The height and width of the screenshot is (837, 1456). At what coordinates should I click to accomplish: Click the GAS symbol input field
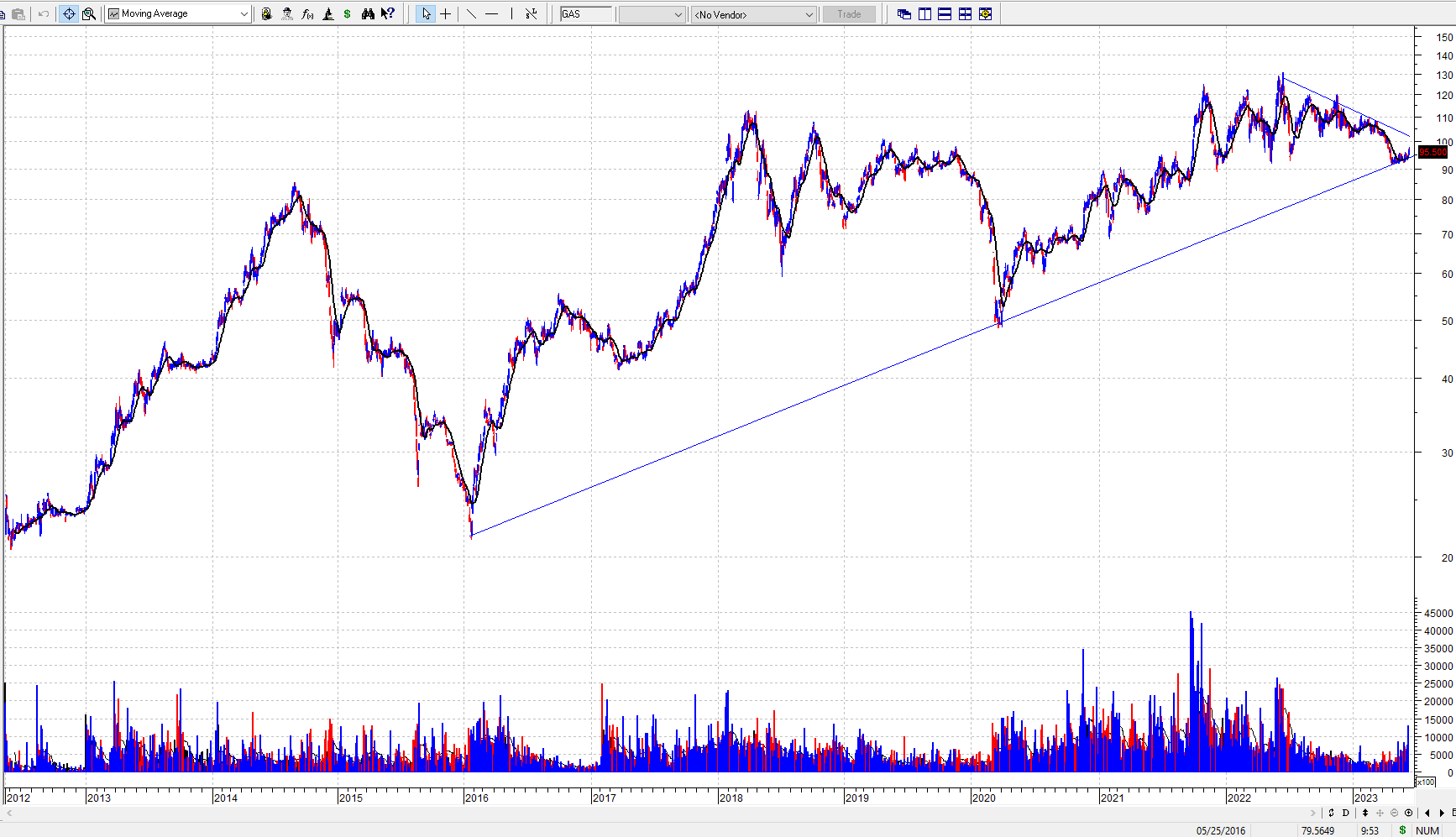586,14
